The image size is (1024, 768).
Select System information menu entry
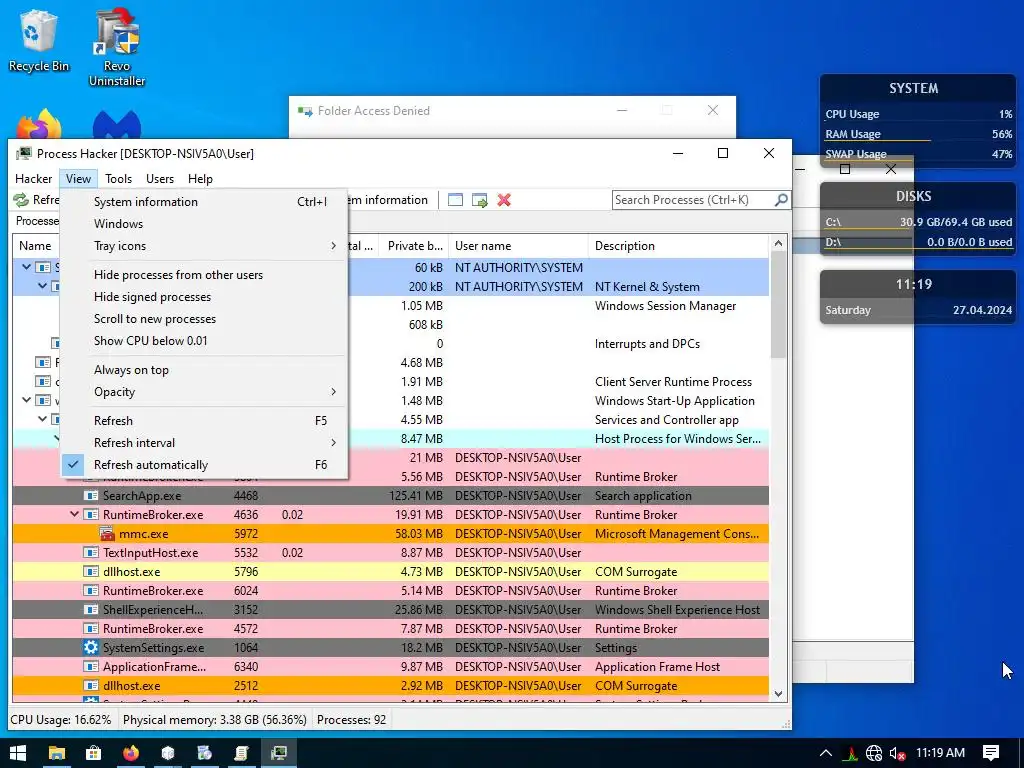point(203,202)
